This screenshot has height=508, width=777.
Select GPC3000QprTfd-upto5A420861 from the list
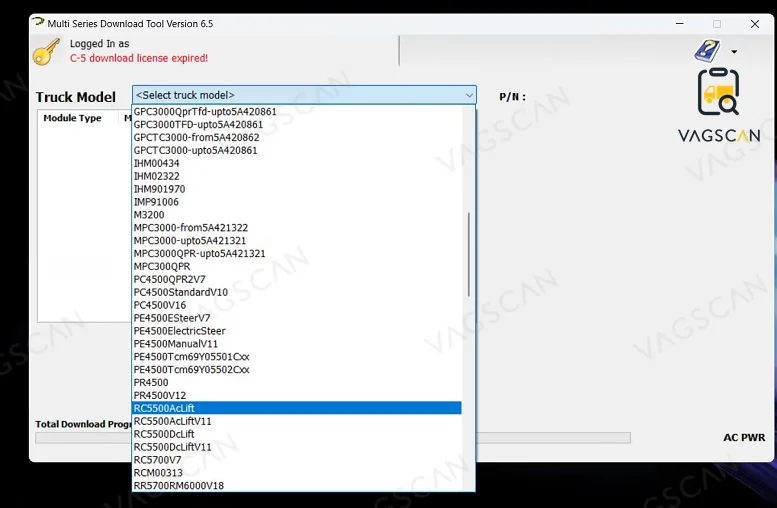[297, 112]
